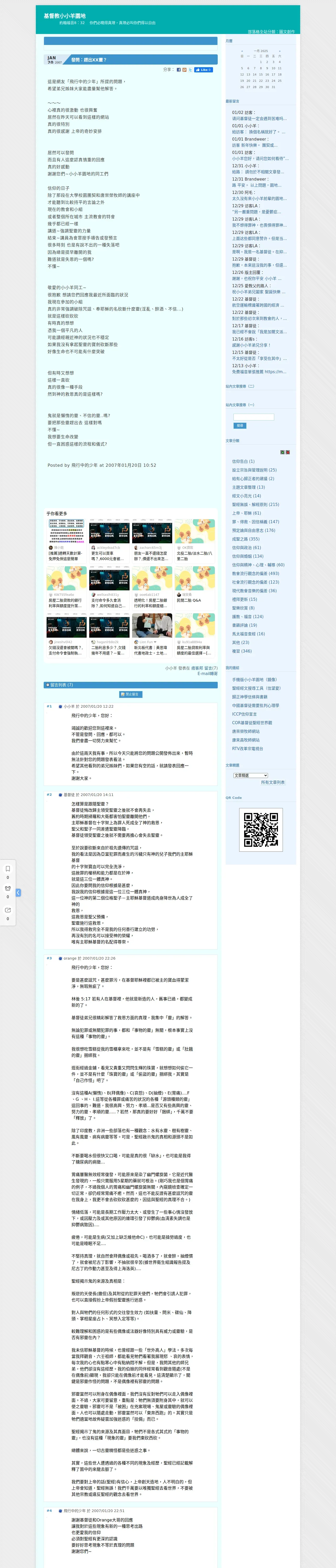This screenshot has height=1568, width=336.
Task: Go to next month in calendar
Action: (x=280, y=51)
